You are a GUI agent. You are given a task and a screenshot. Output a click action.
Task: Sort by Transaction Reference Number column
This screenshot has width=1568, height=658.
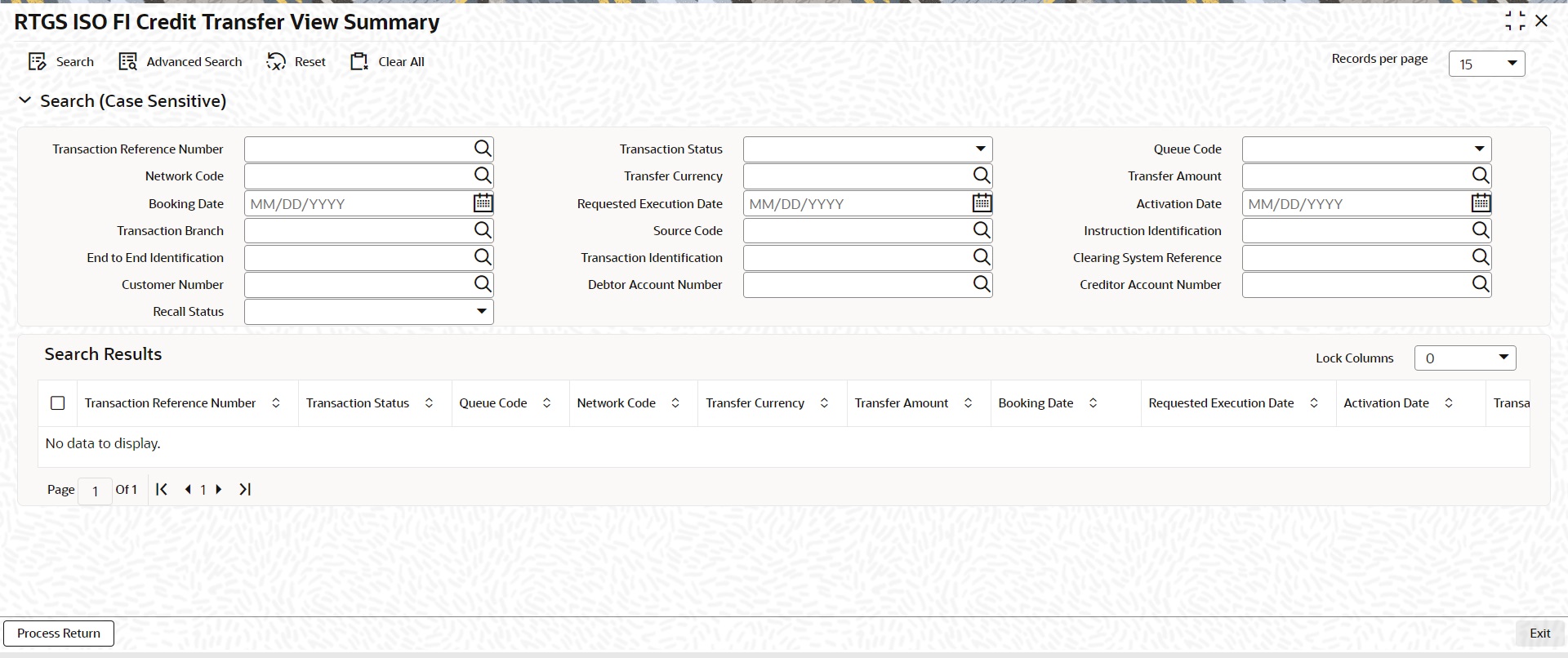point(276,403)
